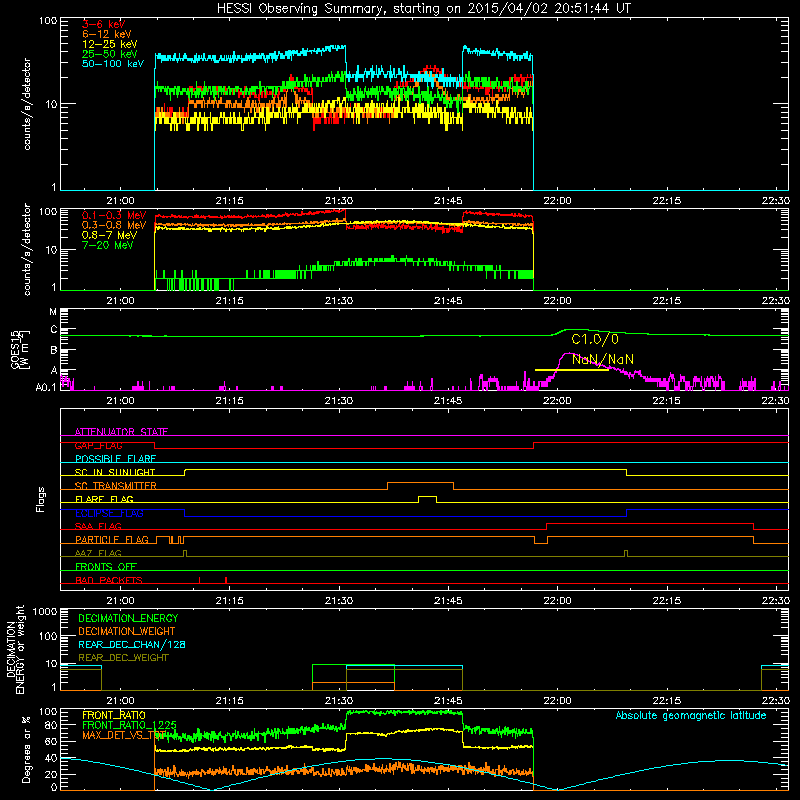Viewport: 800px width, 800px height.
Task: Select the ATTENUATOR_STATE flag label
Action: click(x=121, y=432)
